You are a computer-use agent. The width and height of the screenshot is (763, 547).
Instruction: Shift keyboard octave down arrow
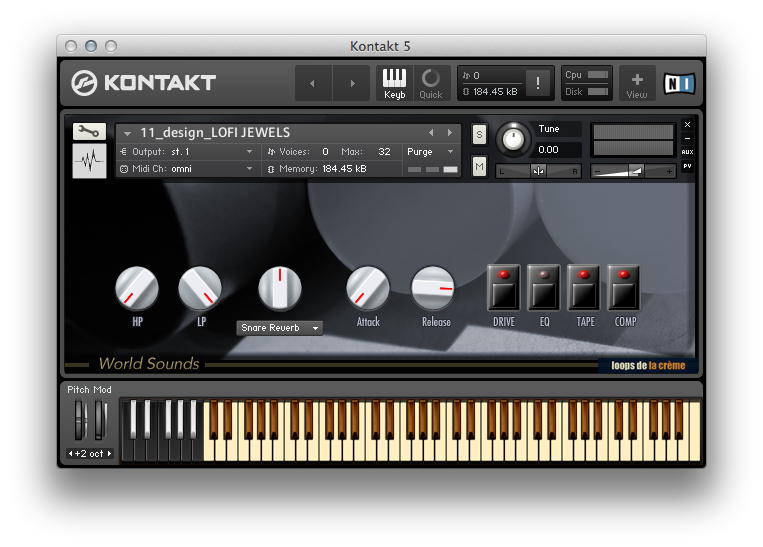tap(71, 454)
